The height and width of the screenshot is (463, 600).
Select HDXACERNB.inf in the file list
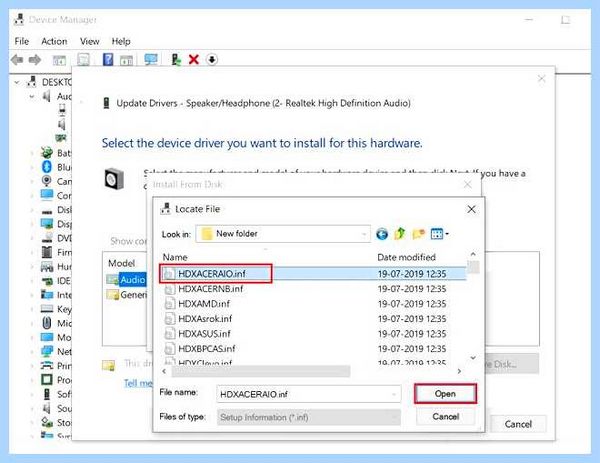click(x=313, y=289)
